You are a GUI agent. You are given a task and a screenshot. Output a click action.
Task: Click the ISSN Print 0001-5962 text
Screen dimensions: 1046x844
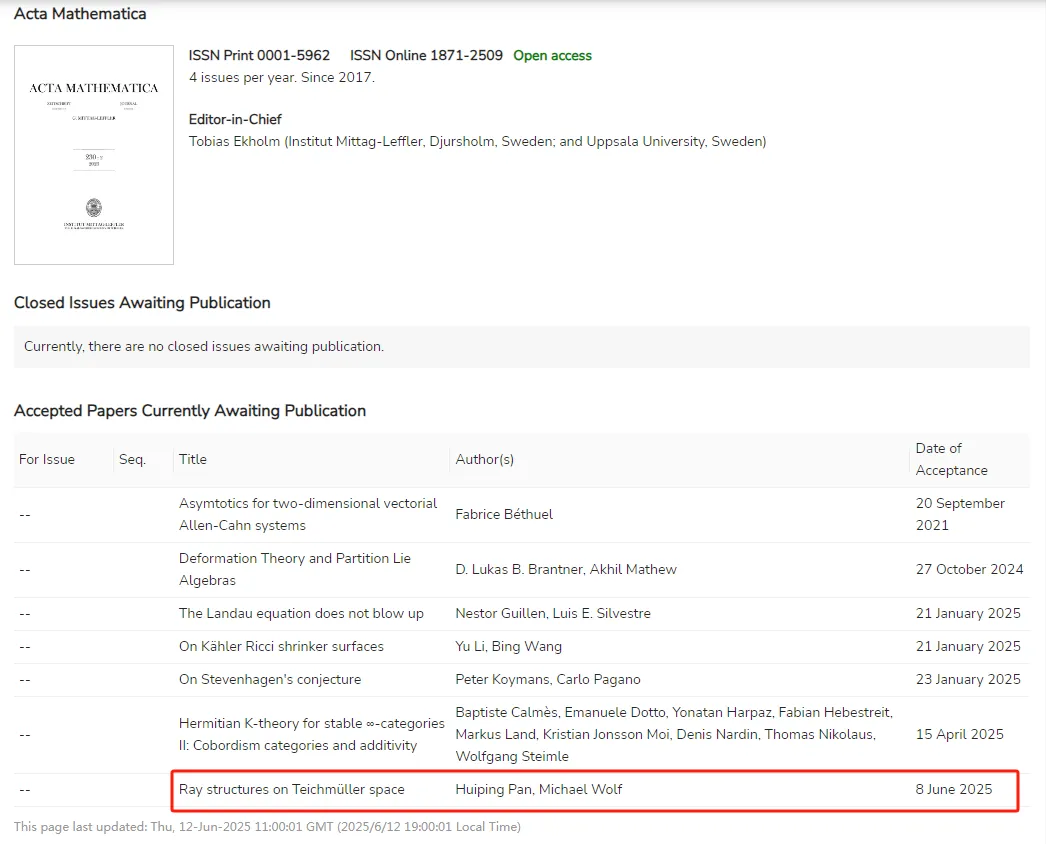pyautogui.click(x=259, y=56)
